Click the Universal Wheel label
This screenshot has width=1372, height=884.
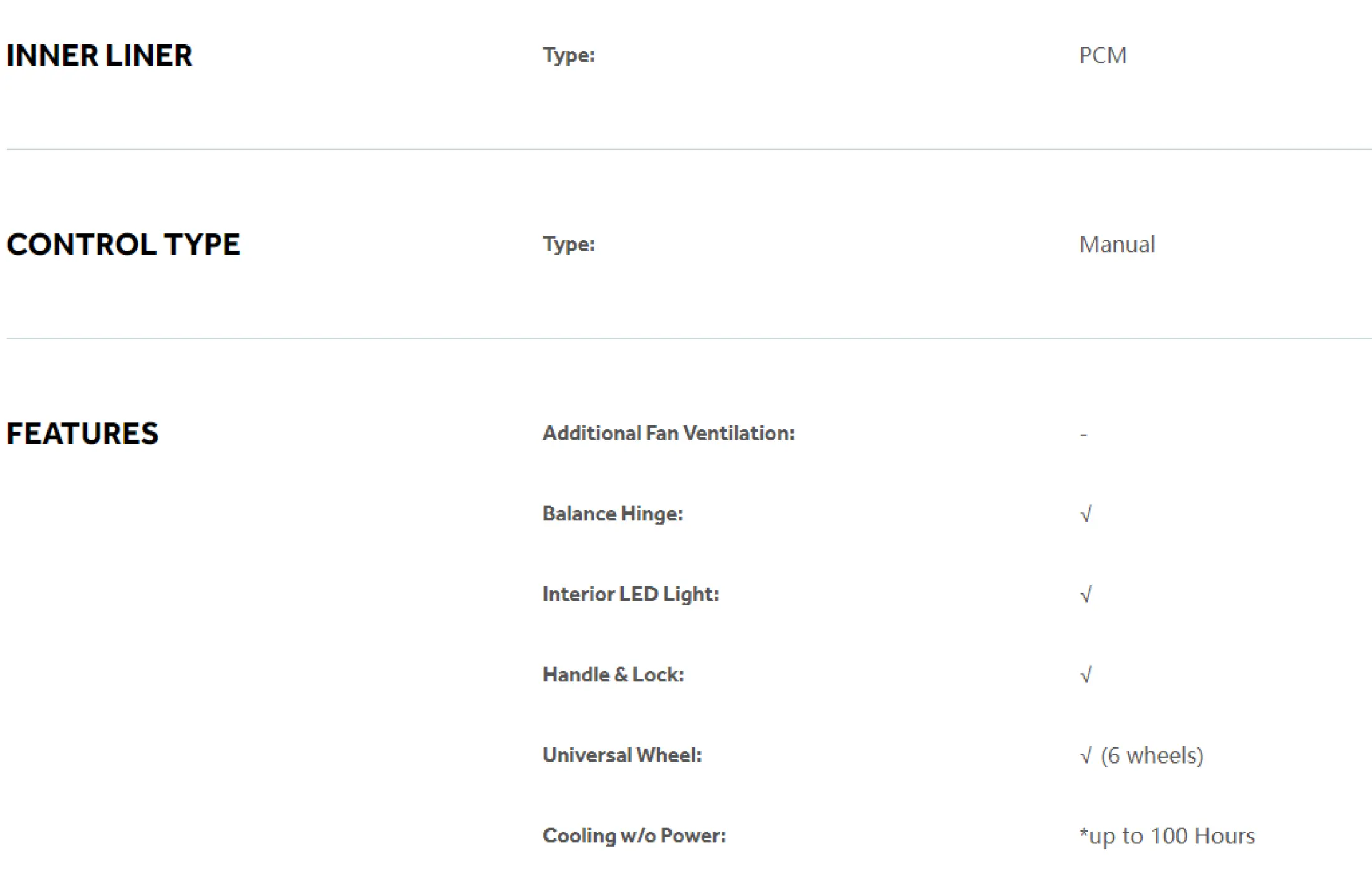pyautogui.click(x=622, y=755)
